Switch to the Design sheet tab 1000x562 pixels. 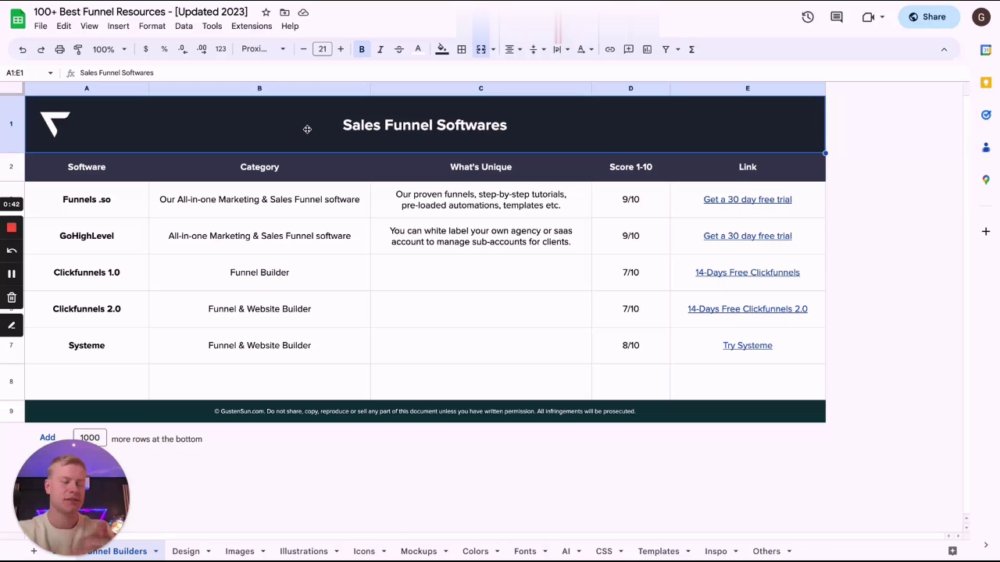186,551
